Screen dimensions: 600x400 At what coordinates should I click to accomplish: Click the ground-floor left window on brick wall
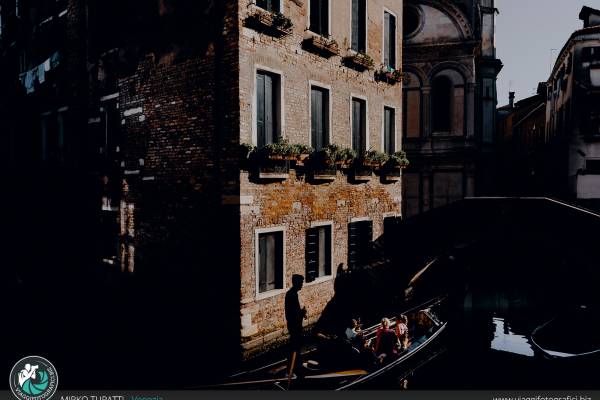[269, 261]
